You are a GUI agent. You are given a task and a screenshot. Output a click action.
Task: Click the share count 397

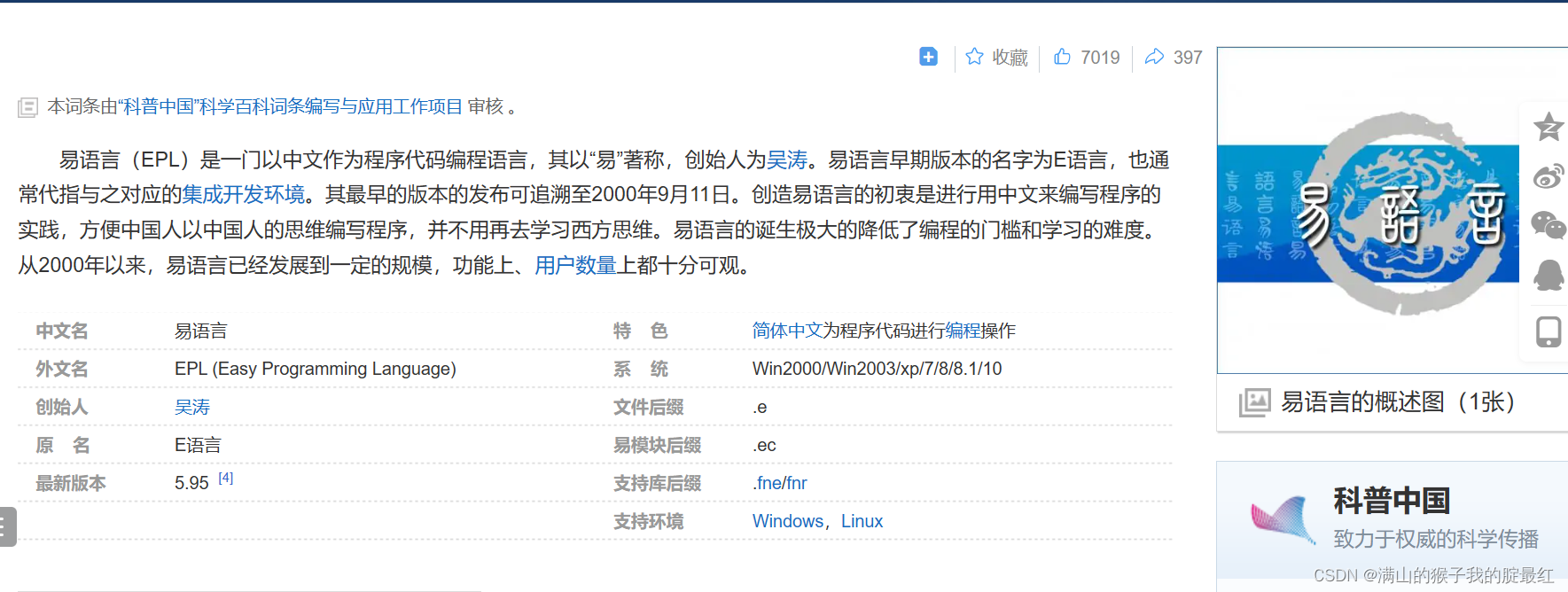pos(1188,58)
